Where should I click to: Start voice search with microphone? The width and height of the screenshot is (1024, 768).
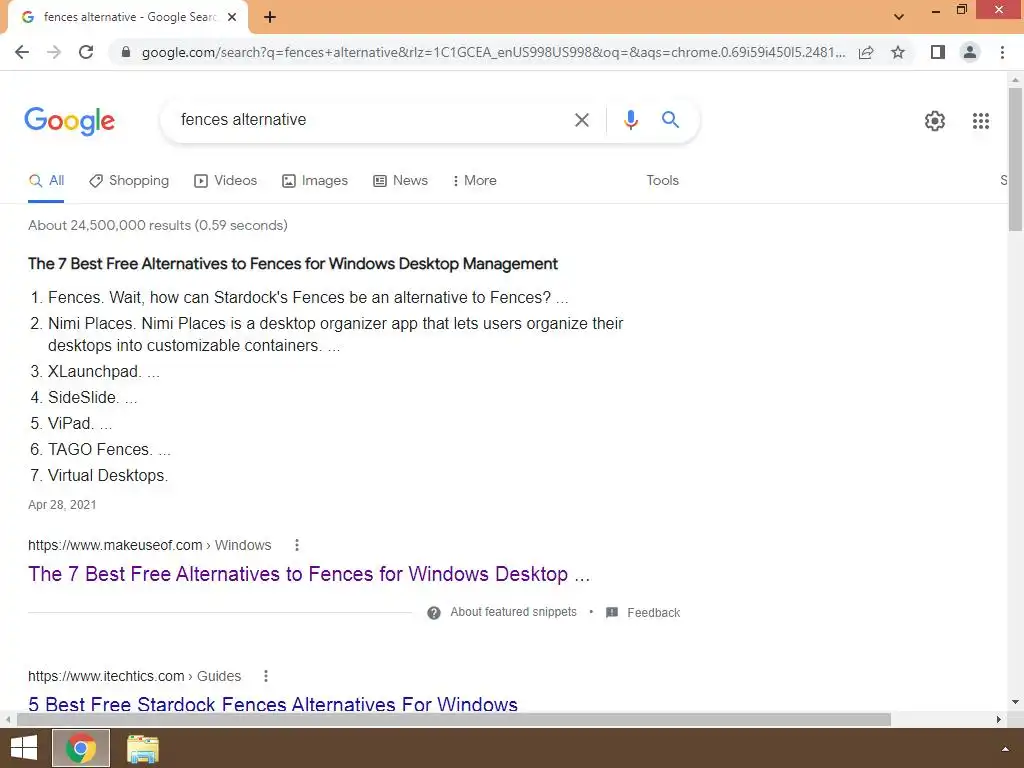[x=630, y=120]
